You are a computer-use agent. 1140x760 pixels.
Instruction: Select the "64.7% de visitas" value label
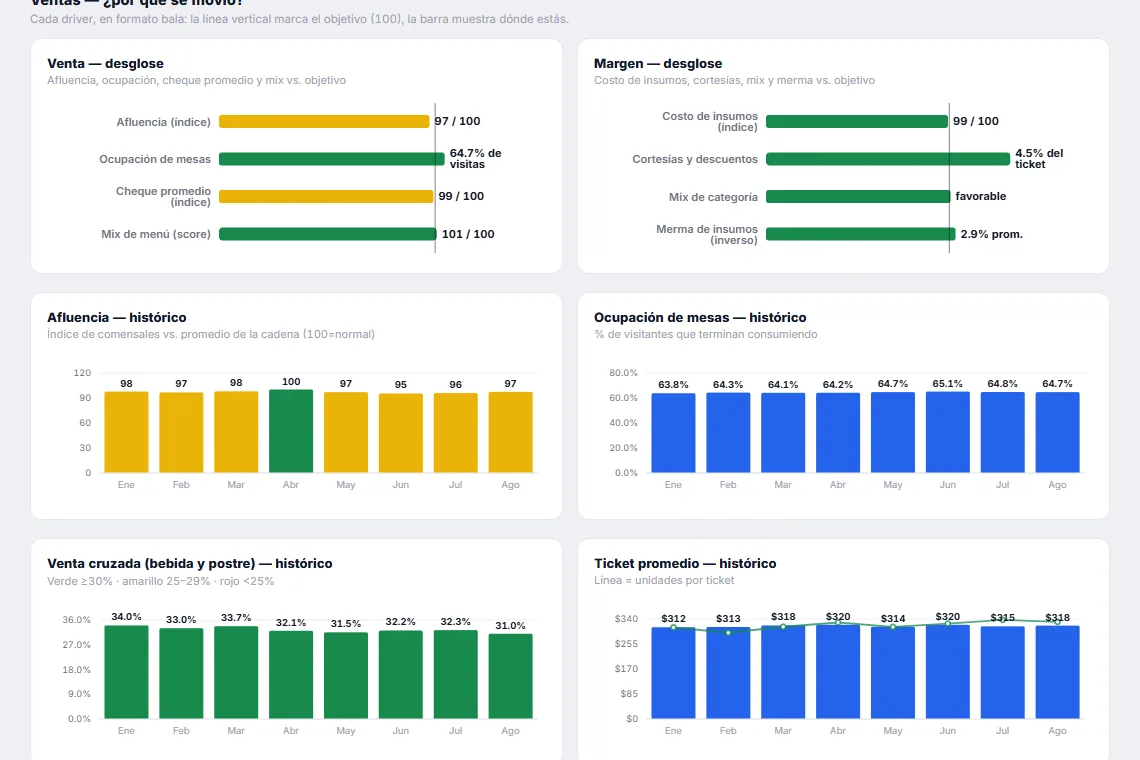pyautogui.click(x=475, y=159)
